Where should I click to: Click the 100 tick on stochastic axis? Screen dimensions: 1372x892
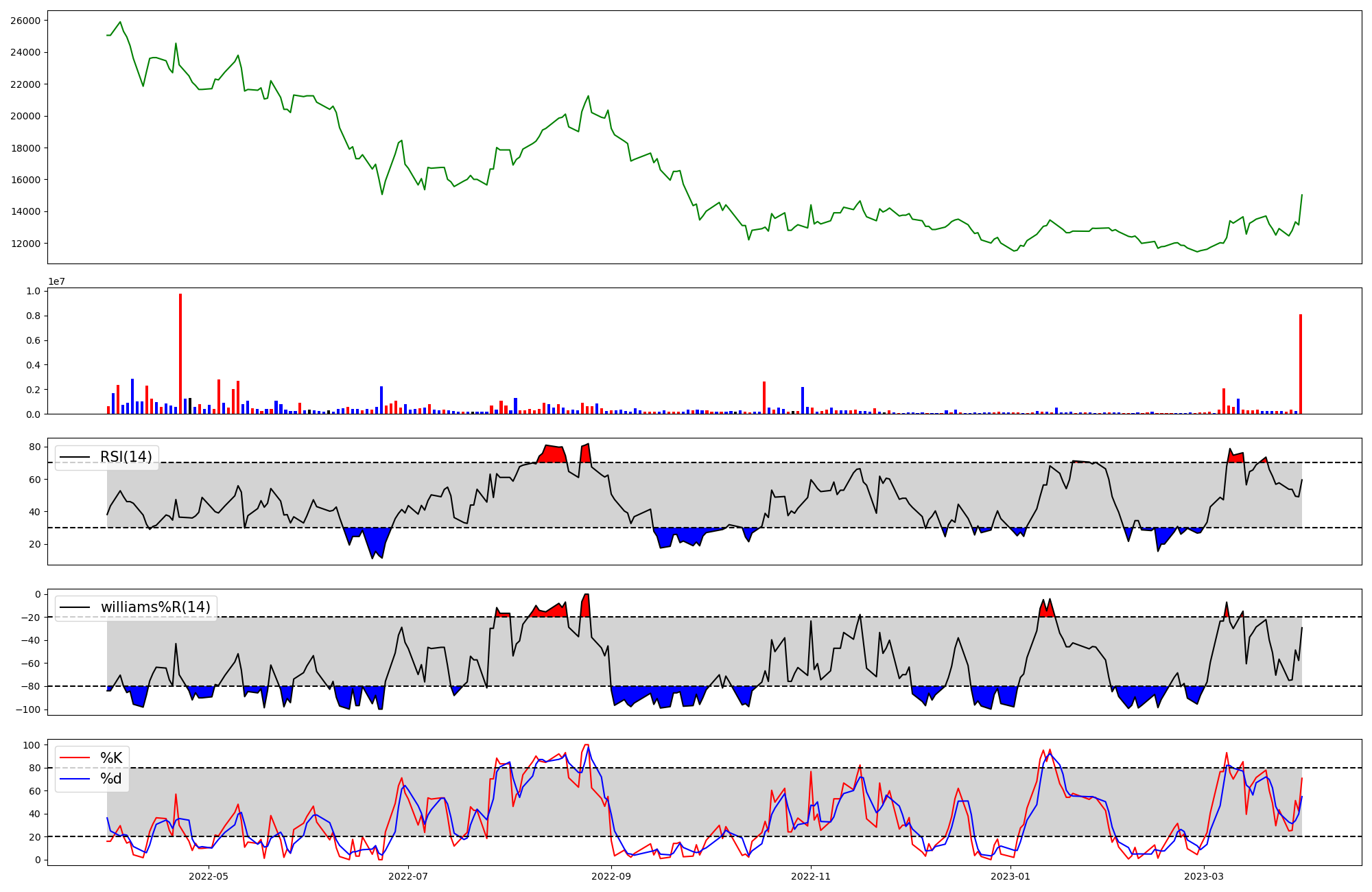32,745
